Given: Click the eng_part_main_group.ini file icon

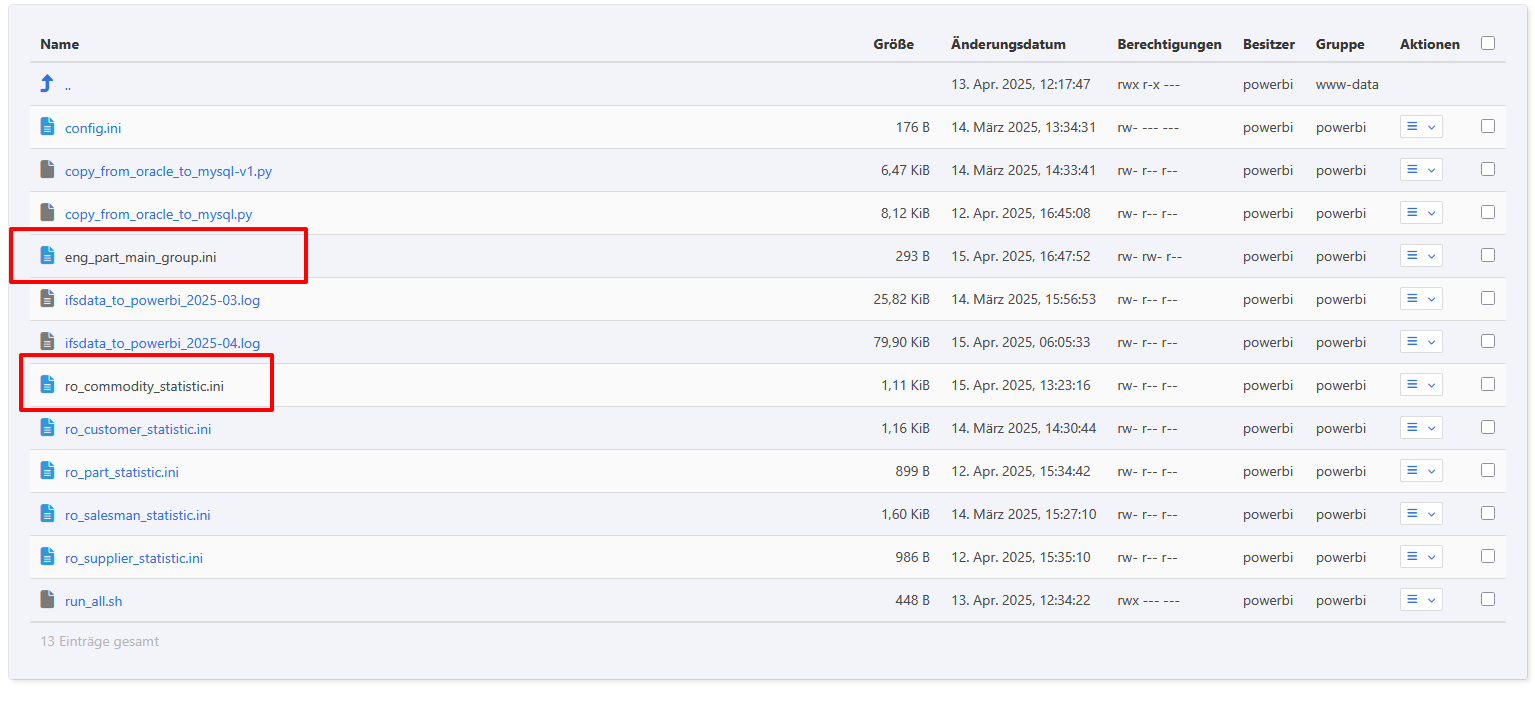Looking at the screenshot, I should 47,256.
